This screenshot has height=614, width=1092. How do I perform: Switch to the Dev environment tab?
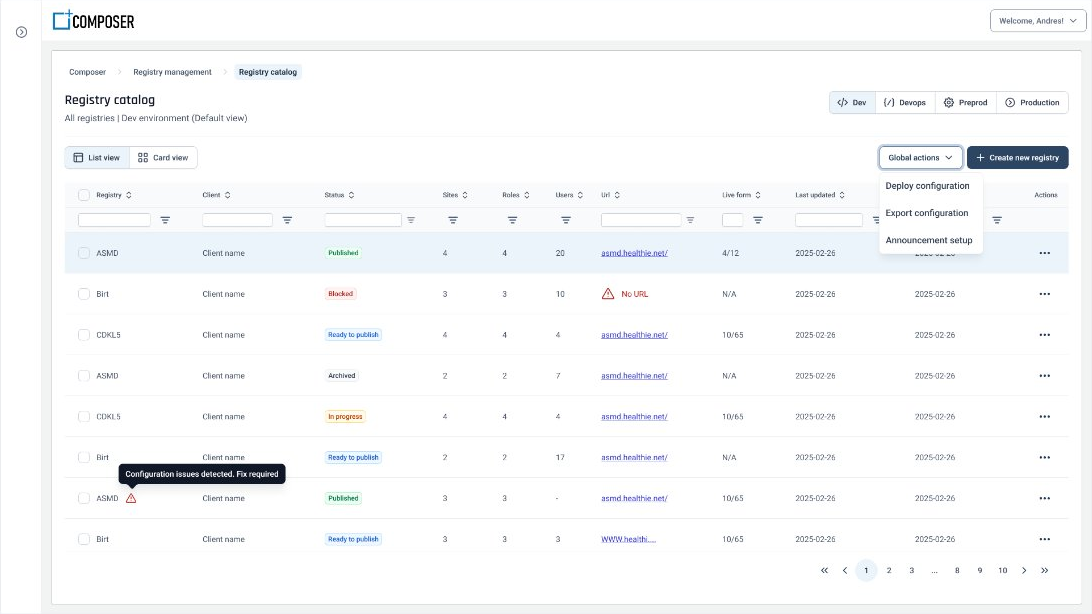(x=852, y=102)
